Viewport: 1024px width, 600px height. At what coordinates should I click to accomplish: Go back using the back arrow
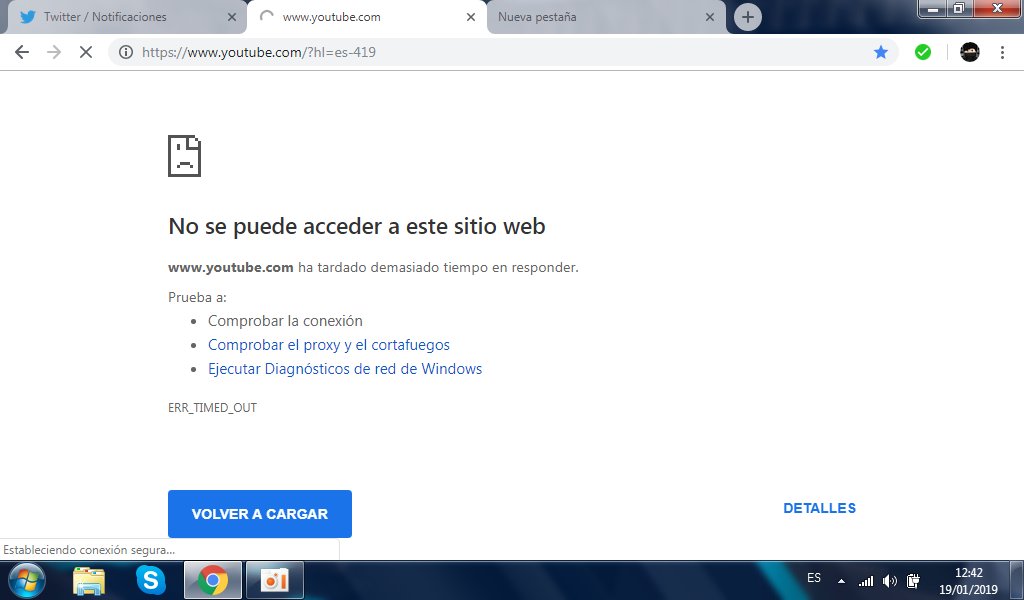(22, 52)
